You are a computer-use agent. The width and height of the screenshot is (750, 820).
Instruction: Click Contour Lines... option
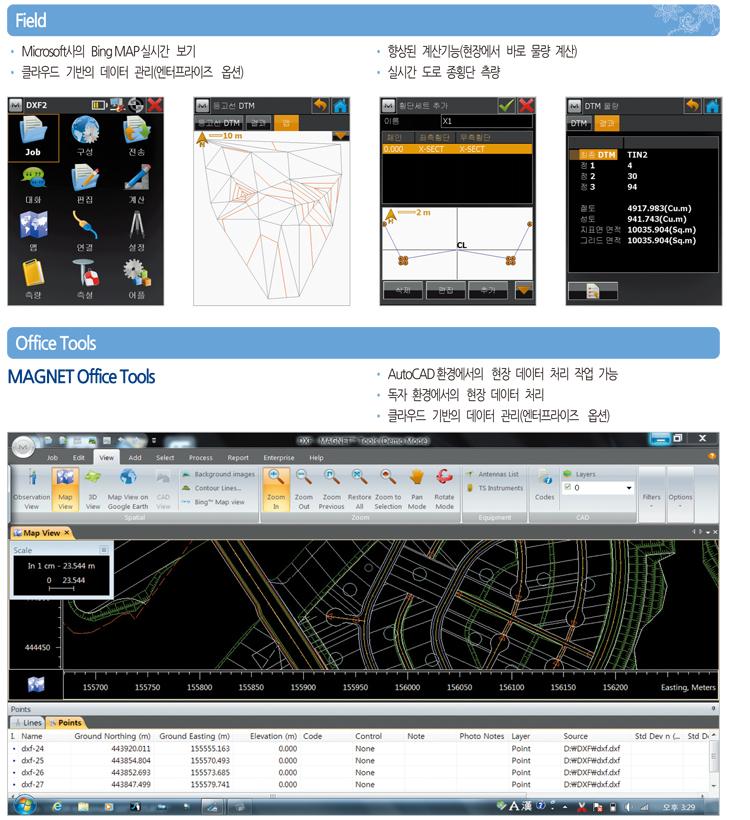(212, 488)
